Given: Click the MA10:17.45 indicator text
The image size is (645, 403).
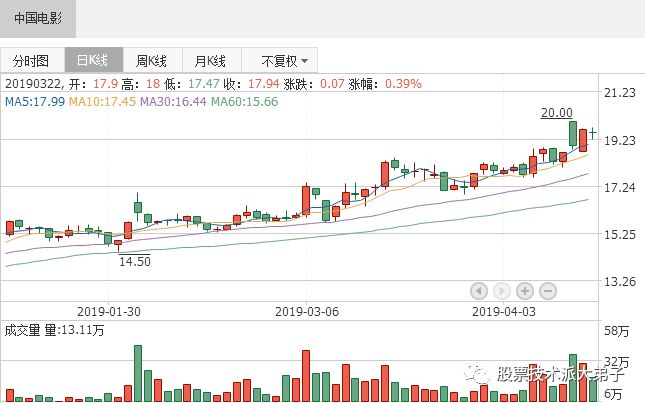Looking at the screenshot, I should [102, 102].
